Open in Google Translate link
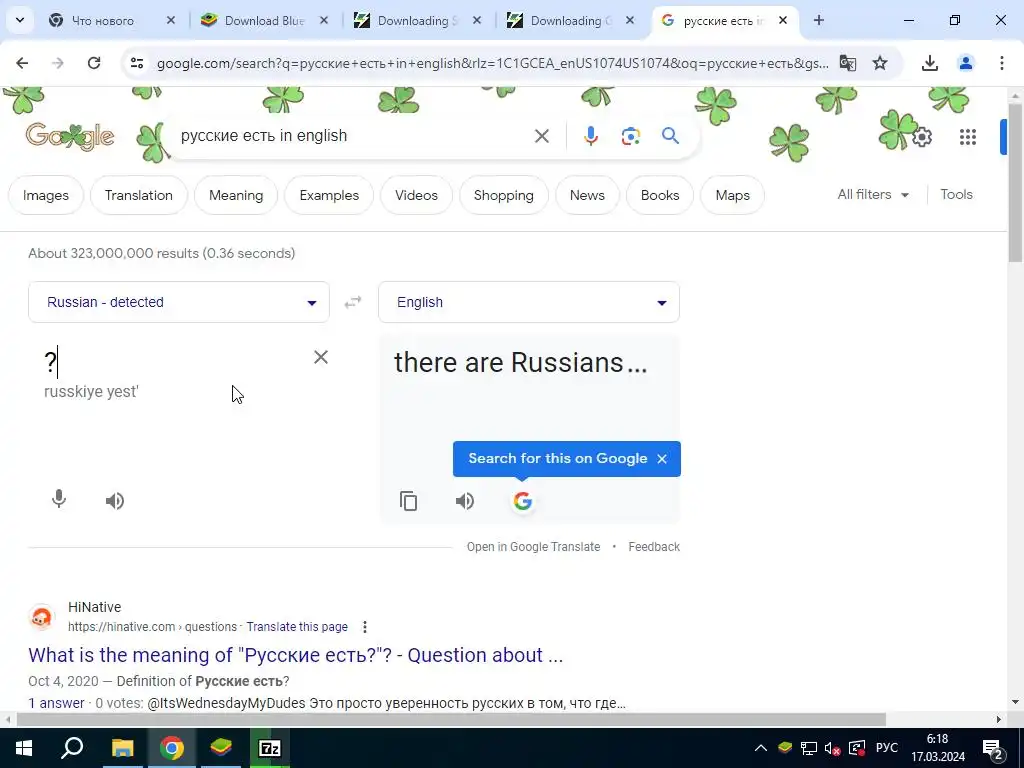 click(533, 547)
